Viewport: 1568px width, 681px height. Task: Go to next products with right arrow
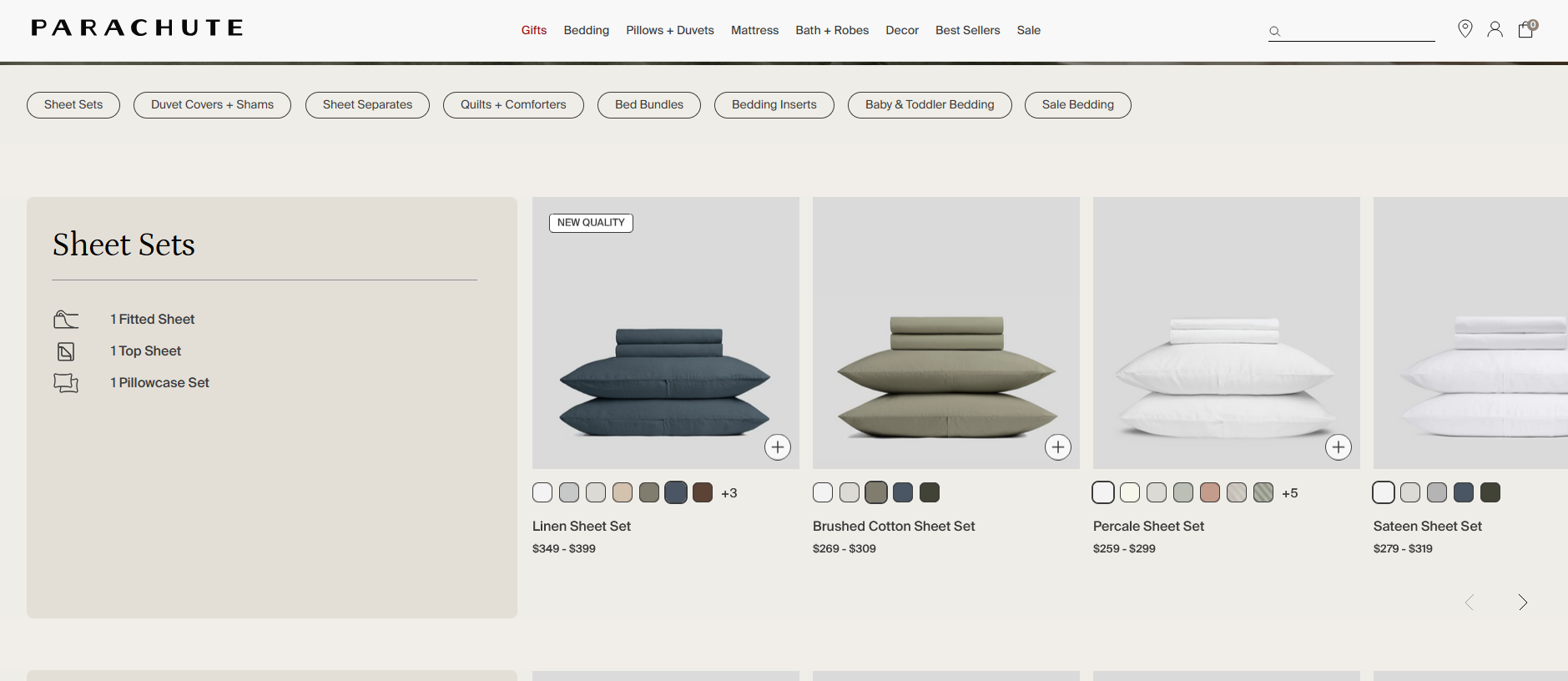pos(1522,603)
